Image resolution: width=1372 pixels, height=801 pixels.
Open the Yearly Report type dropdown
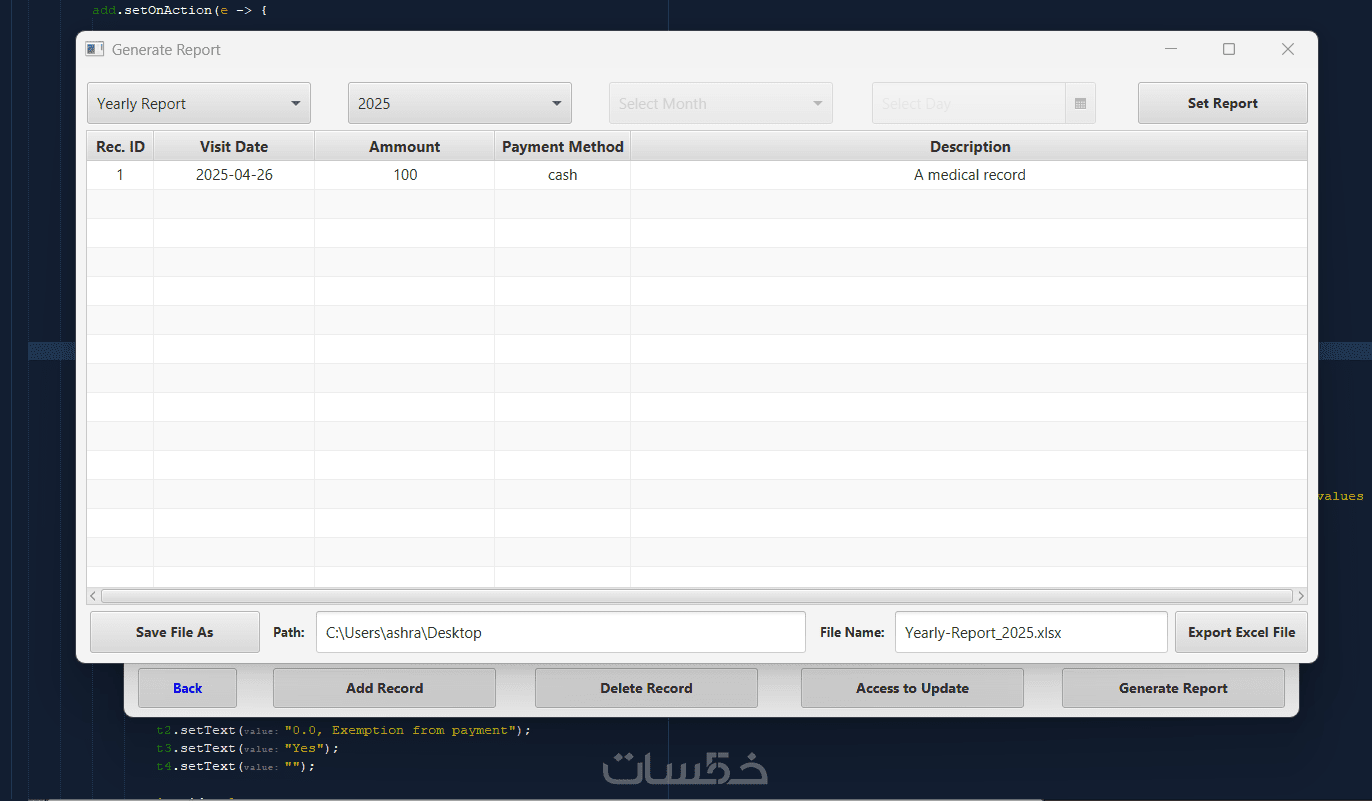tap(199, 103)
